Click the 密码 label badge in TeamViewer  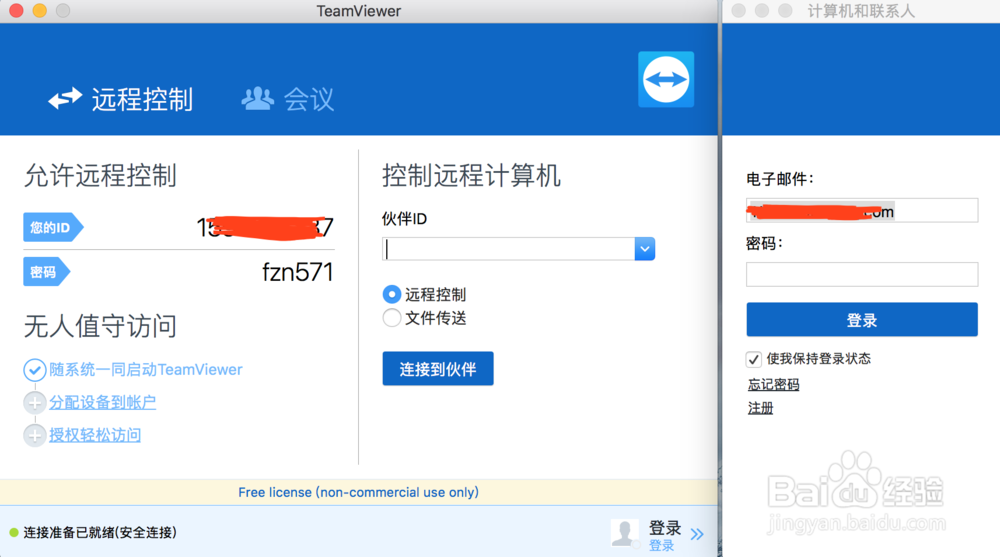(x=47, y=272)
